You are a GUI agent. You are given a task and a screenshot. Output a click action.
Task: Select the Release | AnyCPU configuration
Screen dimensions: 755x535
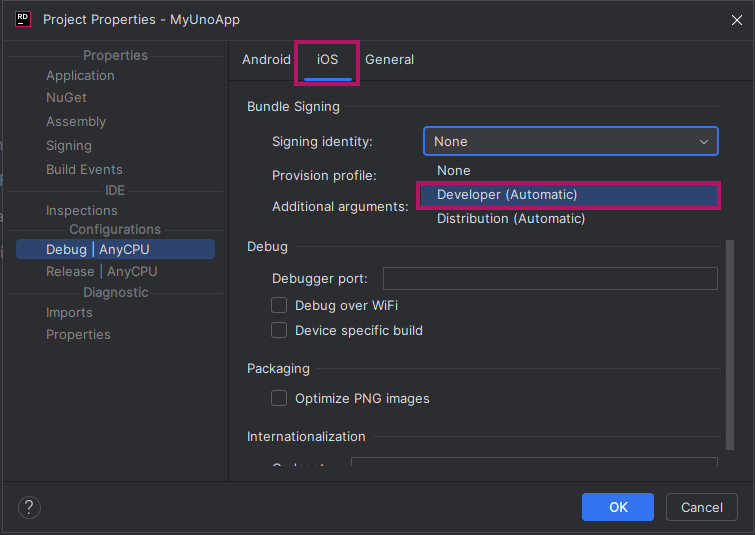102,272
